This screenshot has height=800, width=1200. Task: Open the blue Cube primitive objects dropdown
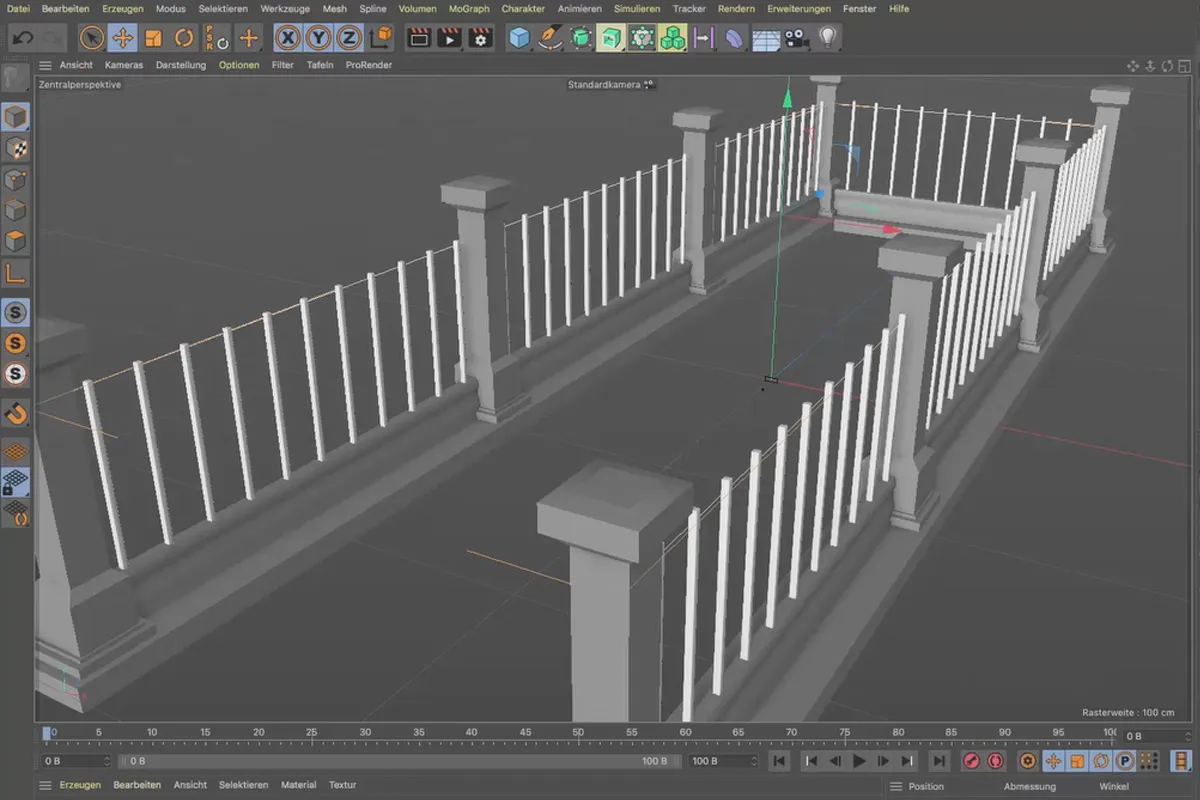pyautogui.click(x=519, y=38)
